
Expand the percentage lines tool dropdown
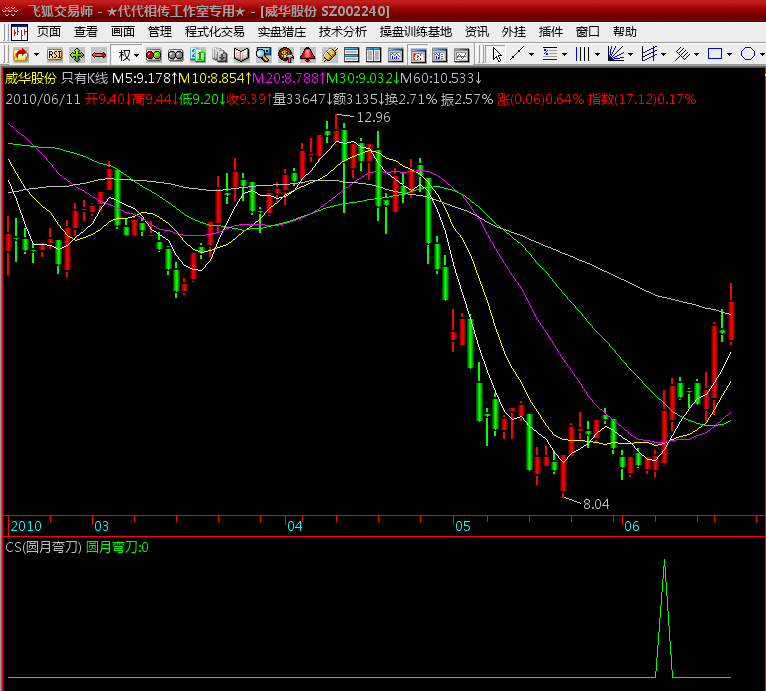point(564,54)
